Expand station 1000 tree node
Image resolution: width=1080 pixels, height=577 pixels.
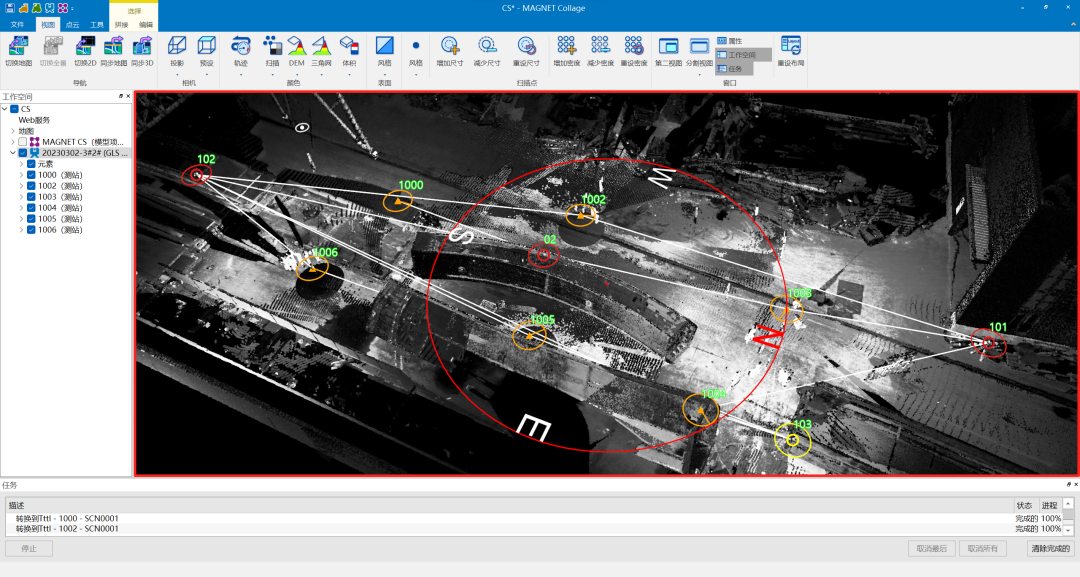click(21, 175)
